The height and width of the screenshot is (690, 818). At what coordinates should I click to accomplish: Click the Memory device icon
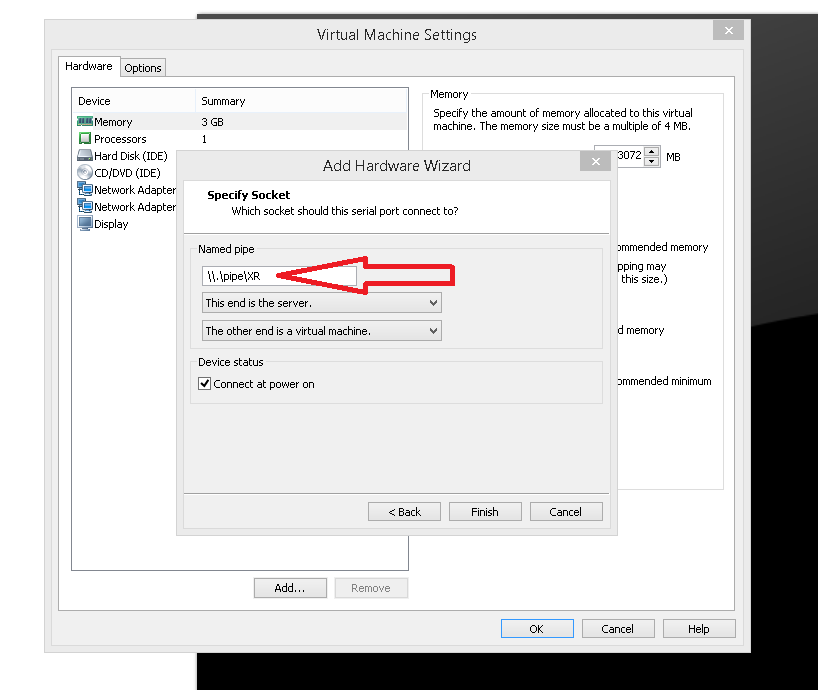[85, 122]
